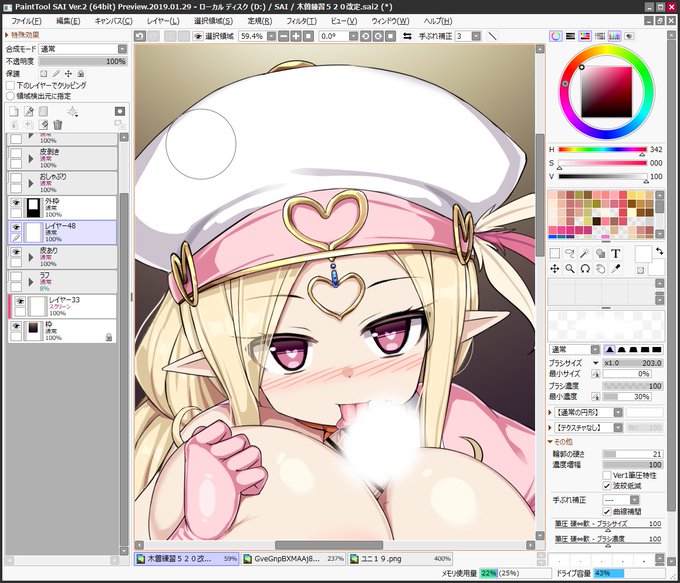
Task: Select the Text tool
Action: pos(615,253)
